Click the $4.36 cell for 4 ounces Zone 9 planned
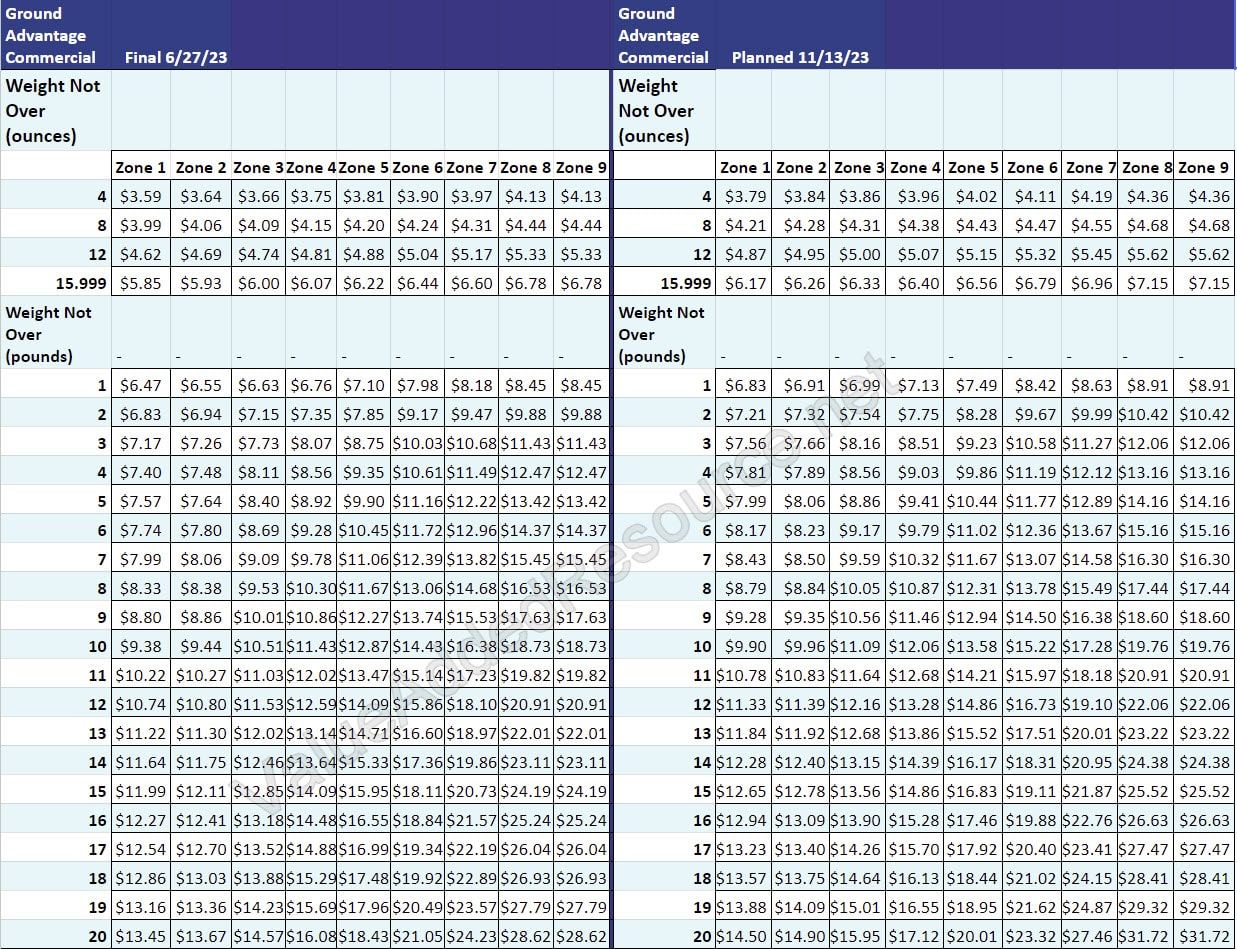Screen dimensions: 1237x949 [1203, 196]
